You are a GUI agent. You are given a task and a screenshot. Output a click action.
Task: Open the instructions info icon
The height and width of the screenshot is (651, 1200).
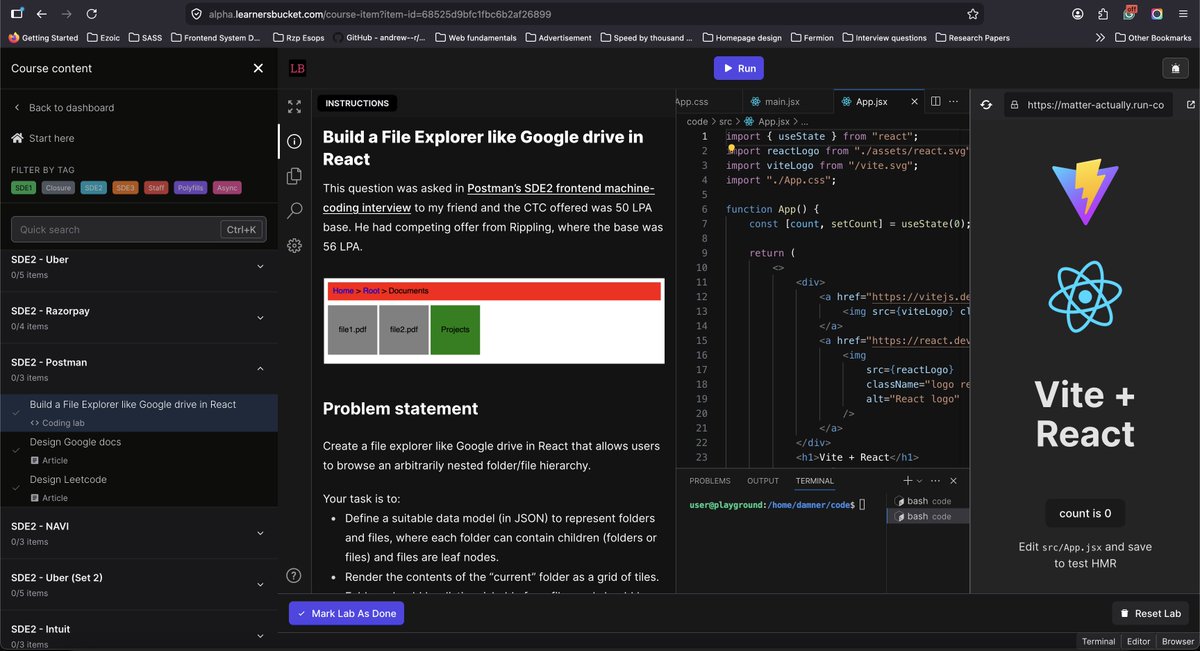[294, 141]
